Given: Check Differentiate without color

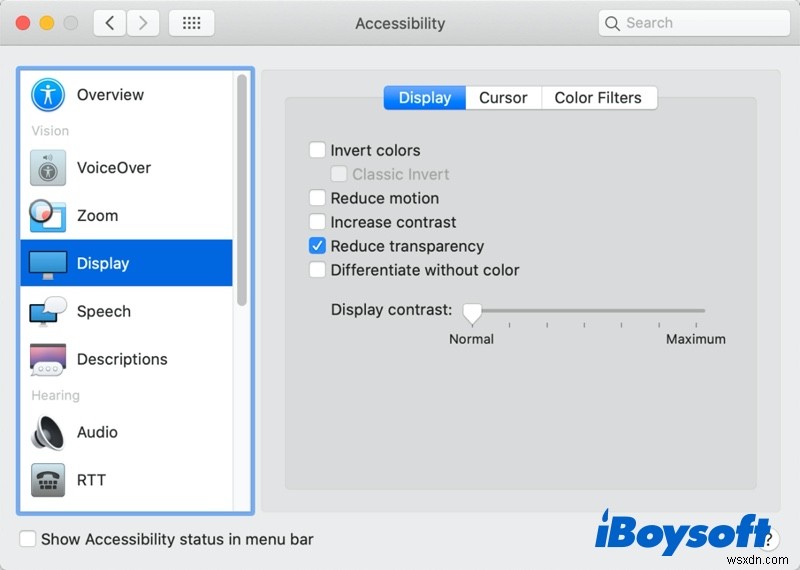Looking at the screenshot, I should click(317, 270).
